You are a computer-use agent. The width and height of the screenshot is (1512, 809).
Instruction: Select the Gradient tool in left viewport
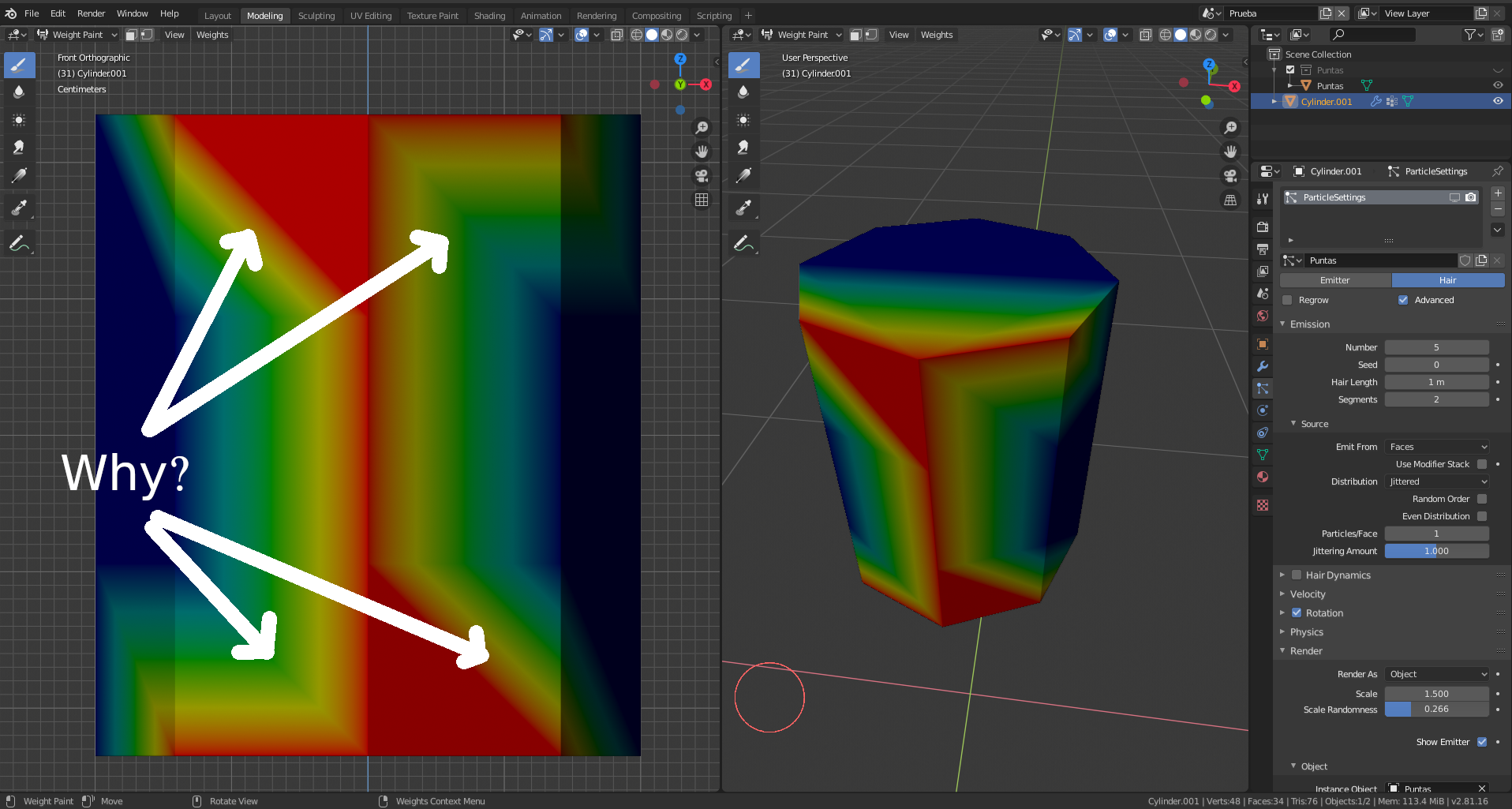click(x=19, y=175)
